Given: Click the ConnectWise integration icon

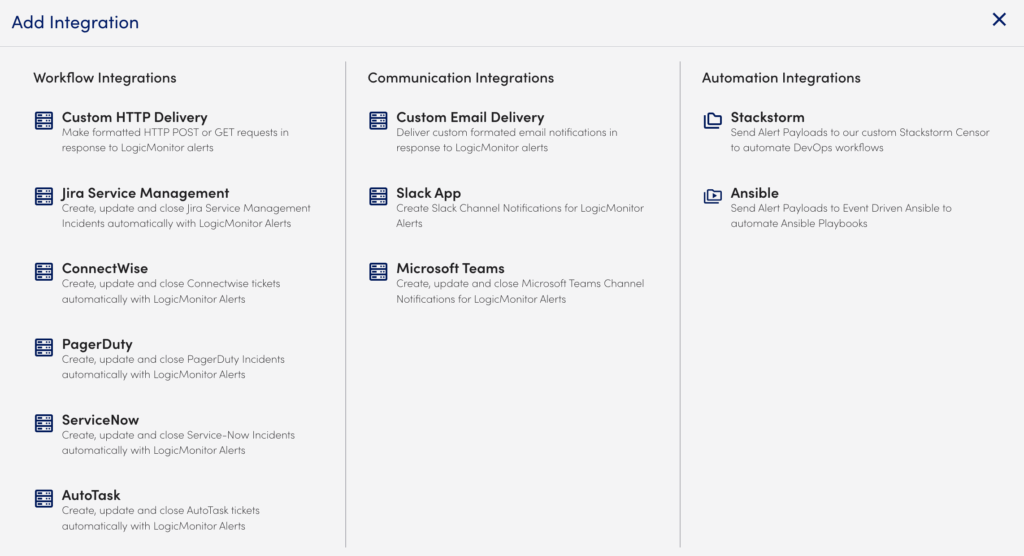Looking at the screenshot, I should coord(43,272).
